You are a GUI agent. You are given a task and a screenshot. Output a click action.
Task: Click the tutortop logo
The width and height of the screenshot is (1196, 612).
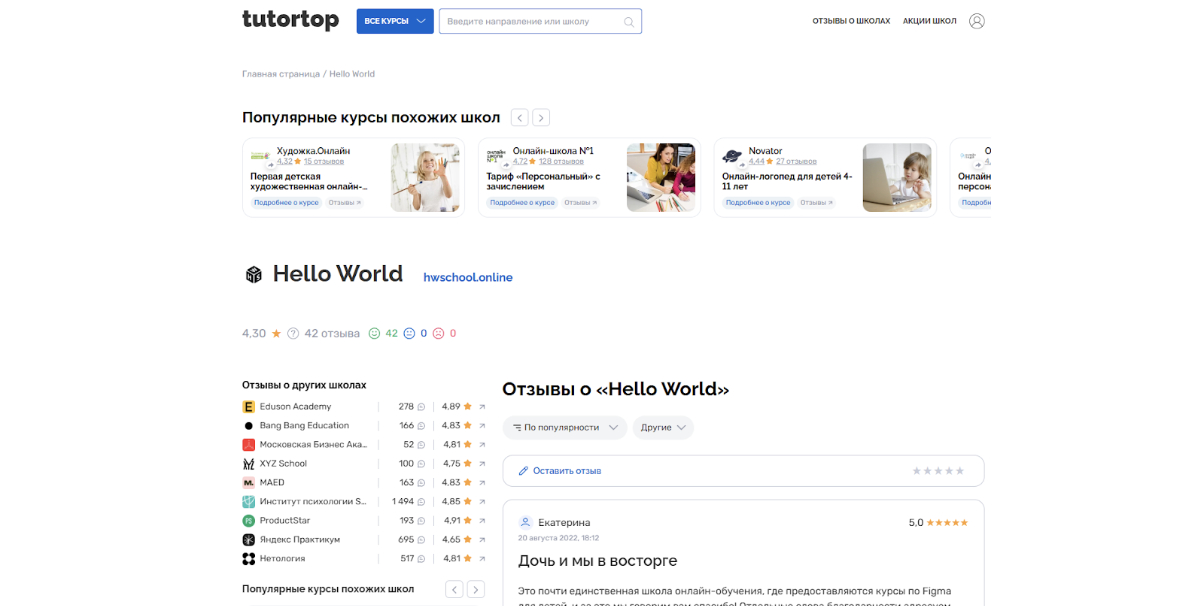coord(291,20)
